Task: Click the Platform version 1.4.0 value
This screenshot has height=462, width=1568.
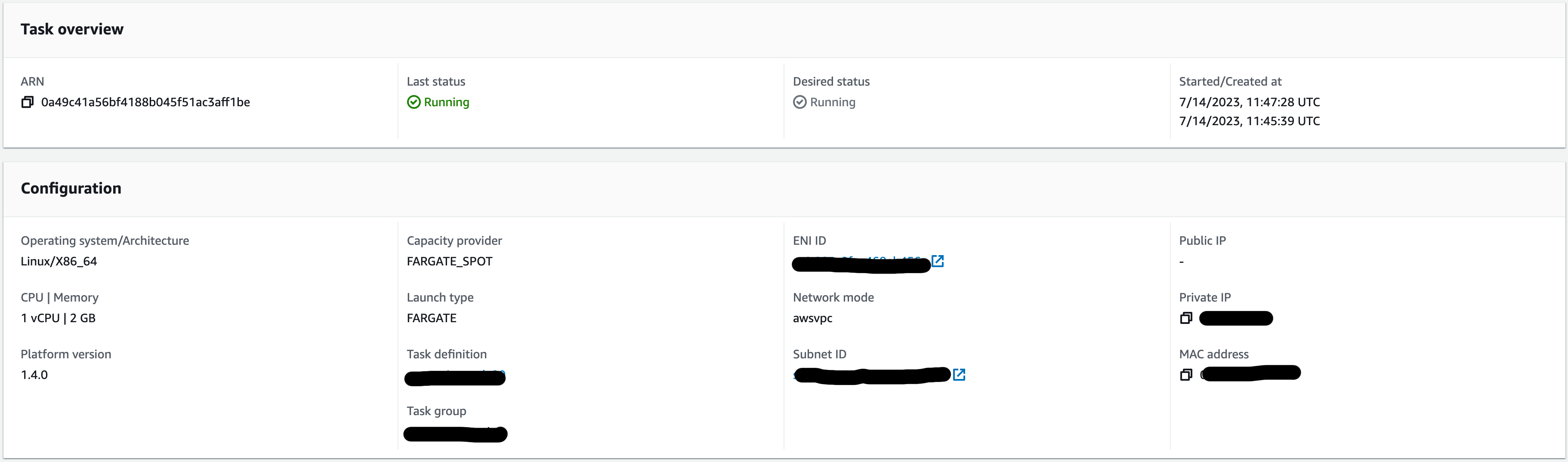Action: tap(34, 375)
